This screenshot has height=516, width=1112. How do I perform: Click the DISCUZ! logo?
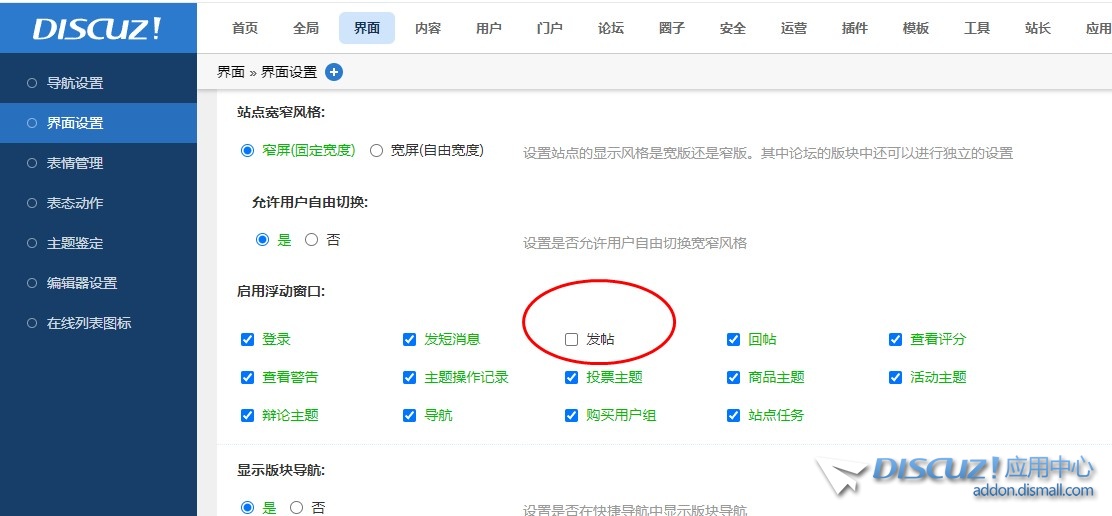coord(98,28)
